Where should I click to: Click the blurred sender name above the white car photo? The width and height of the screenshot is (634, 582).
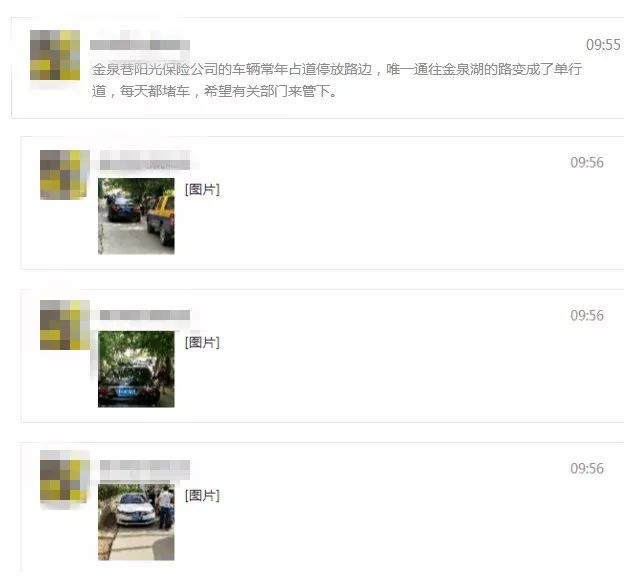(x=145, y=470)
